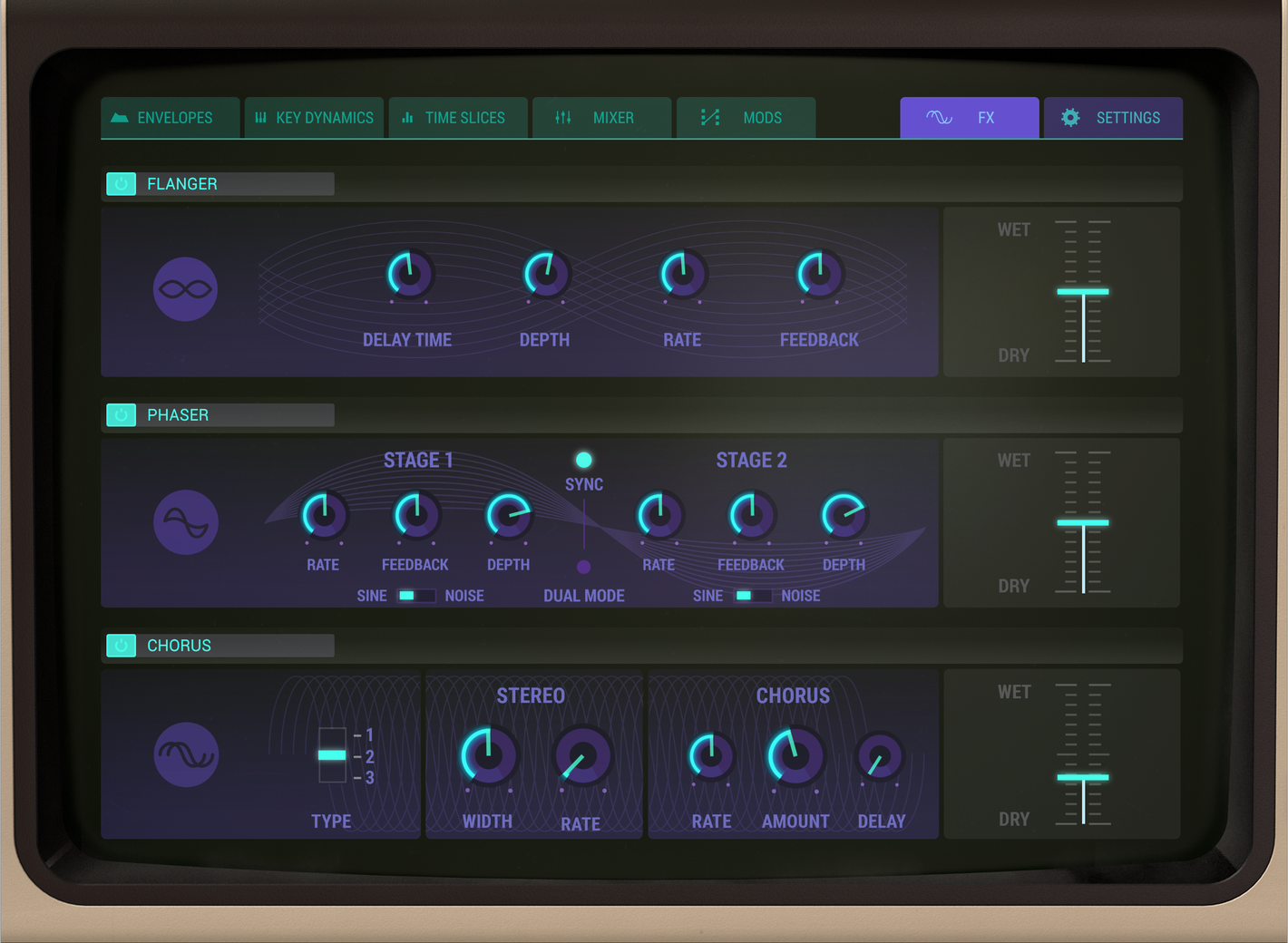This screenshot has width=1288, height=943.
Task: Click the Flanger infinity icon
Action: [185, 289]
